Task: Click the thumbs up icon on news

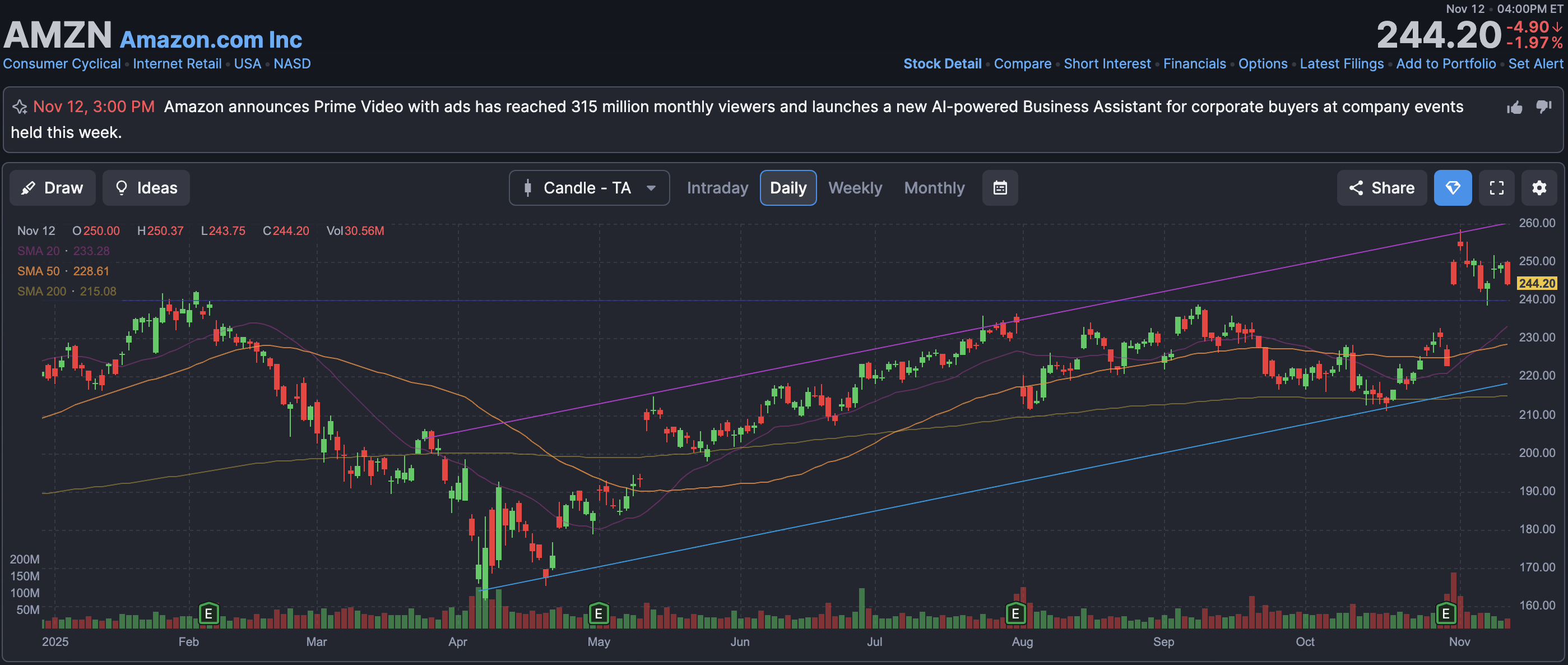Action: point(1514,108)
